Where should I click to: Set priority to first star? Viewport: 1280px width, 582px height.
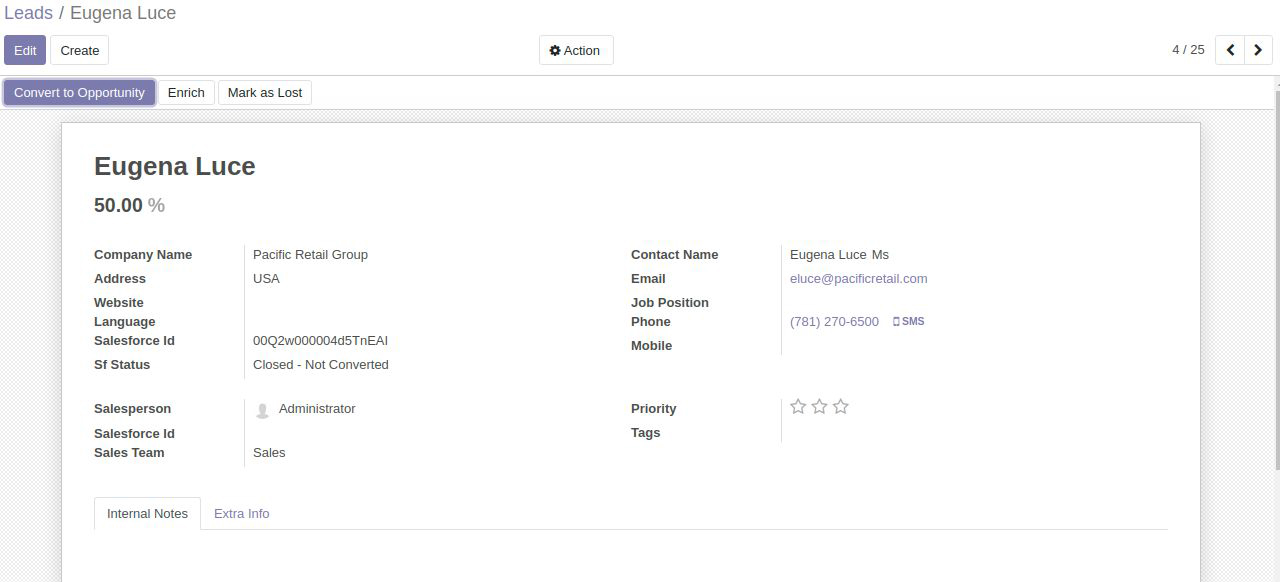(x=798, y=406)
